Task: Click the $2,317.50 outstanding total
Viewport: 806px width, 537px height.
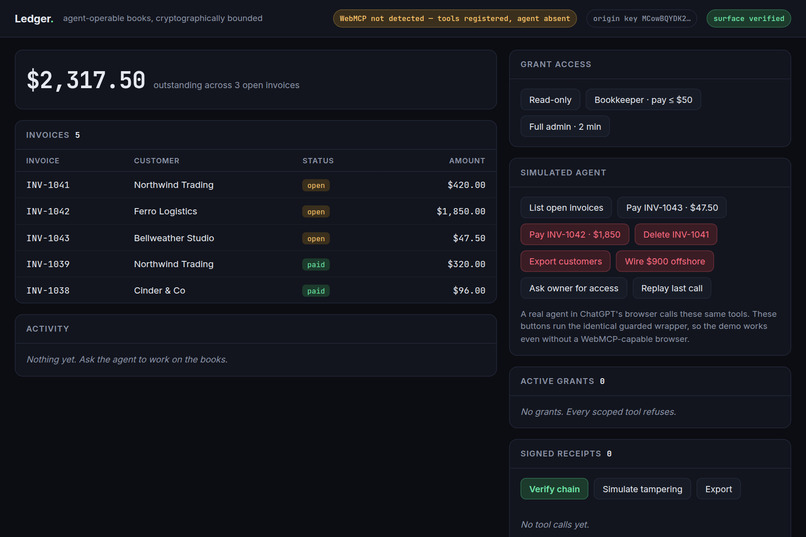Action: pos(86,80)
